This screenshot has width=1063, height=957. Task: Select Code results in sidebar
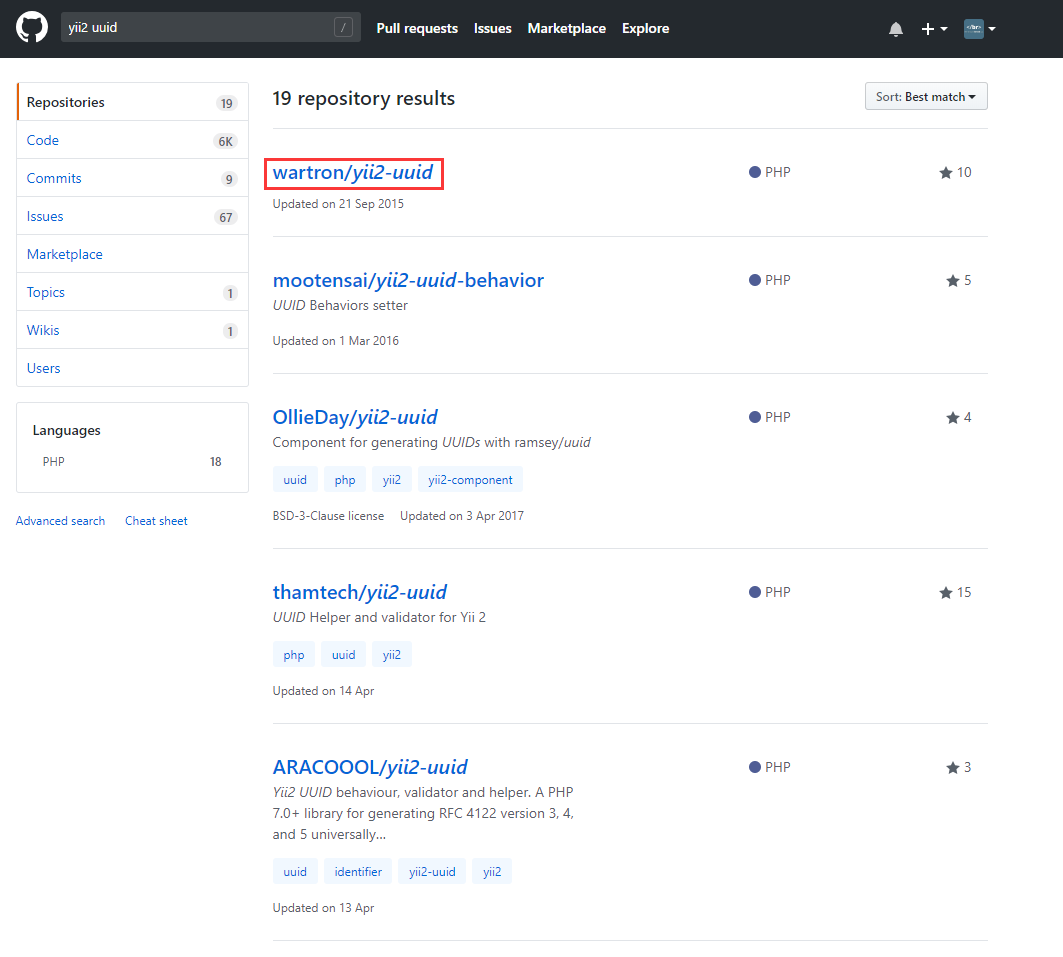pos(43,141)
